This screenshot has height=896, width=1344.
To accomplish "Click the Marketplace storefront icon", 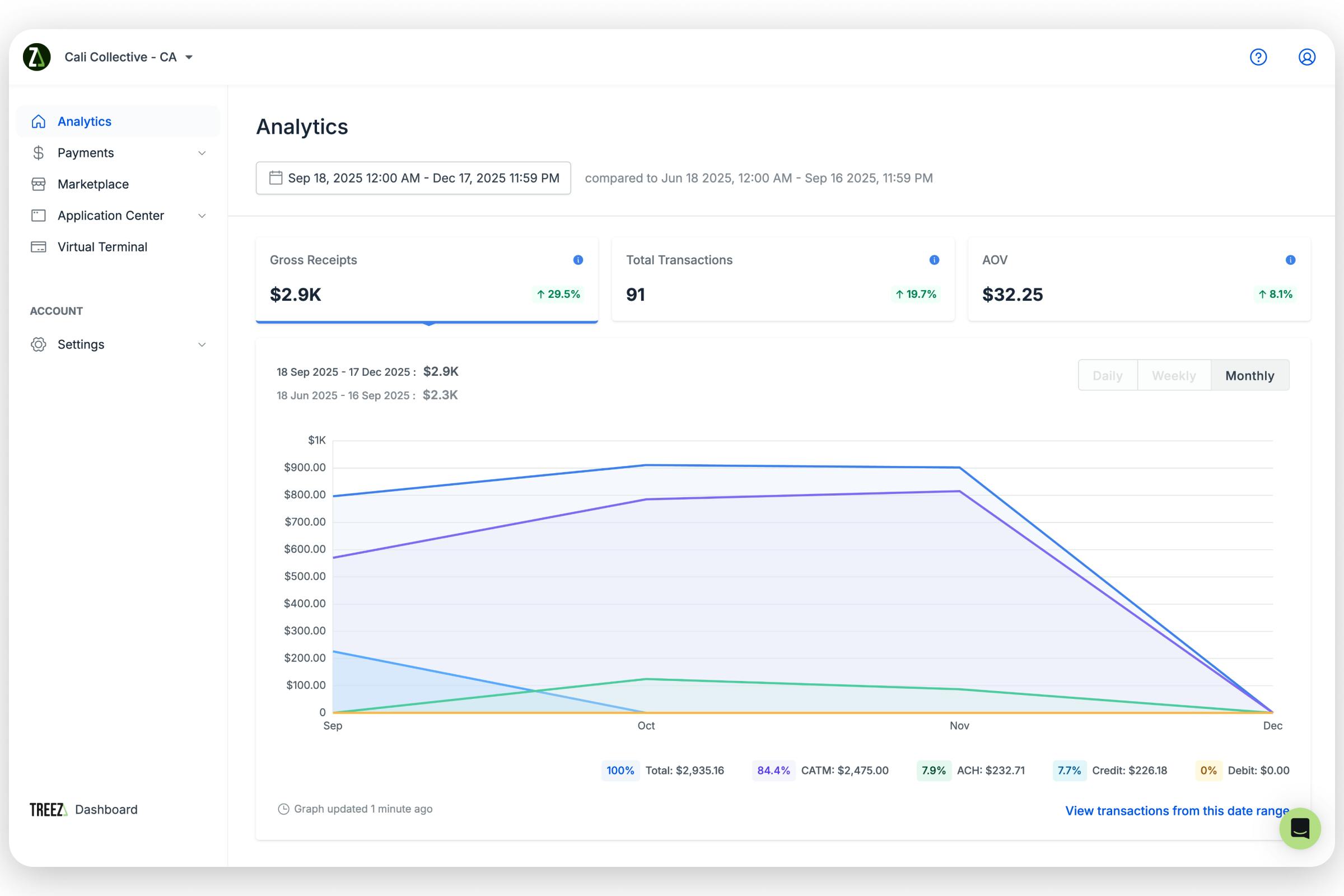I will coord(38,184).
